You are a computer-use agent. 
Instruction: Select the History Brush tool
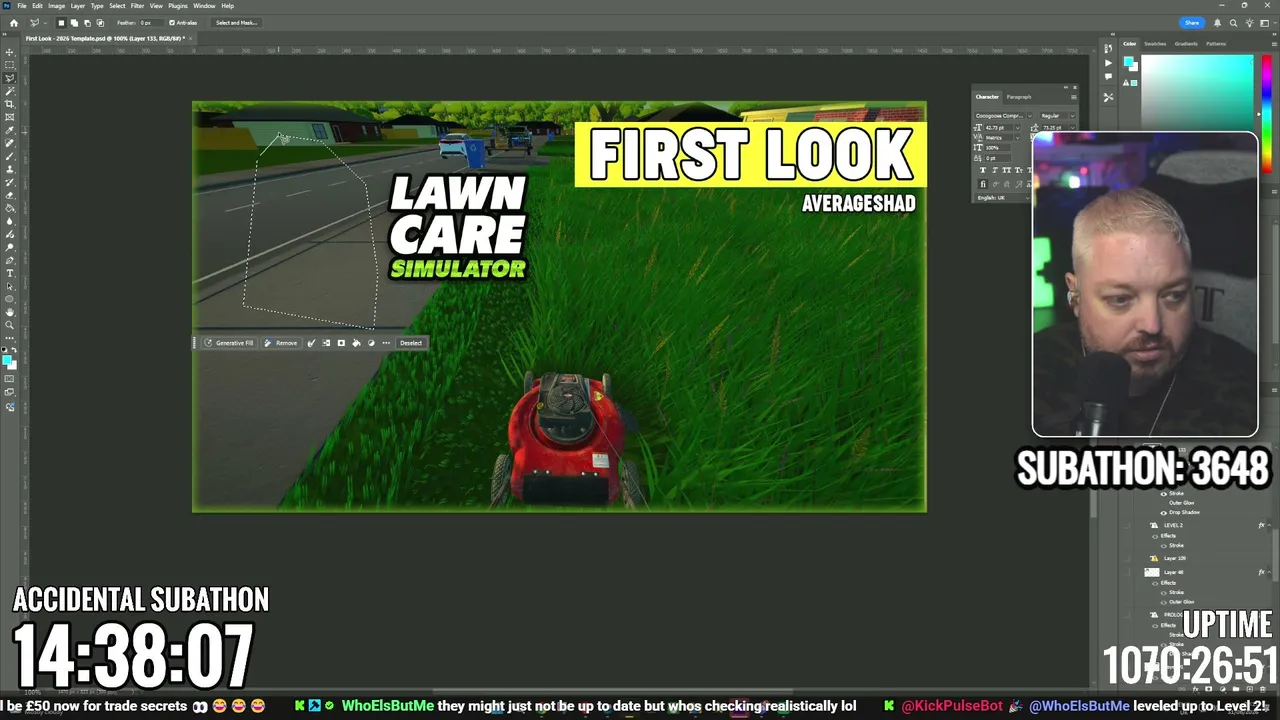(10, 182)
